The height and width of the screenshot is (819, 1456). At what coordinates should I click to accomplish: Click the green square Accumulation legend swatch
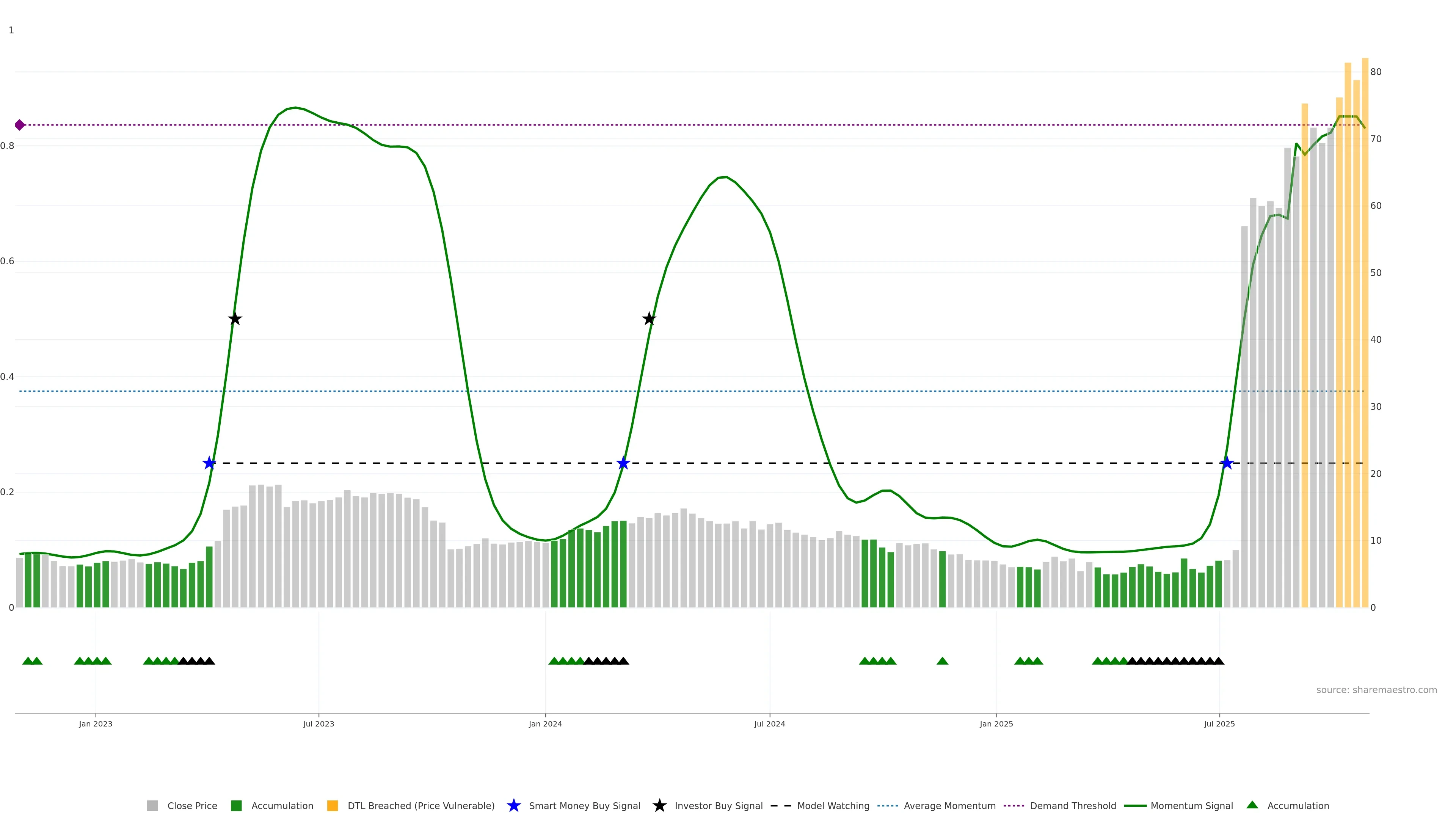[x=236, y=805]
